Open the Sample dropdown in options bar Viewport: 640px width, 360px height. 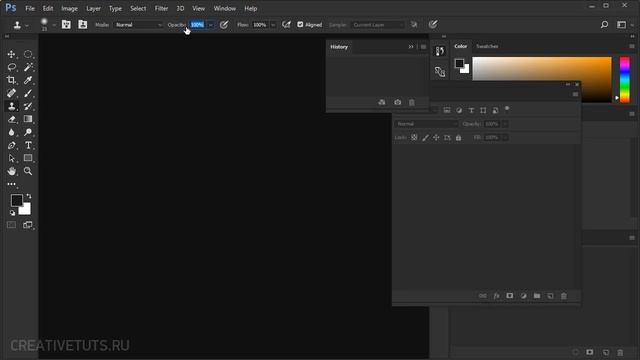coord(378,25)
